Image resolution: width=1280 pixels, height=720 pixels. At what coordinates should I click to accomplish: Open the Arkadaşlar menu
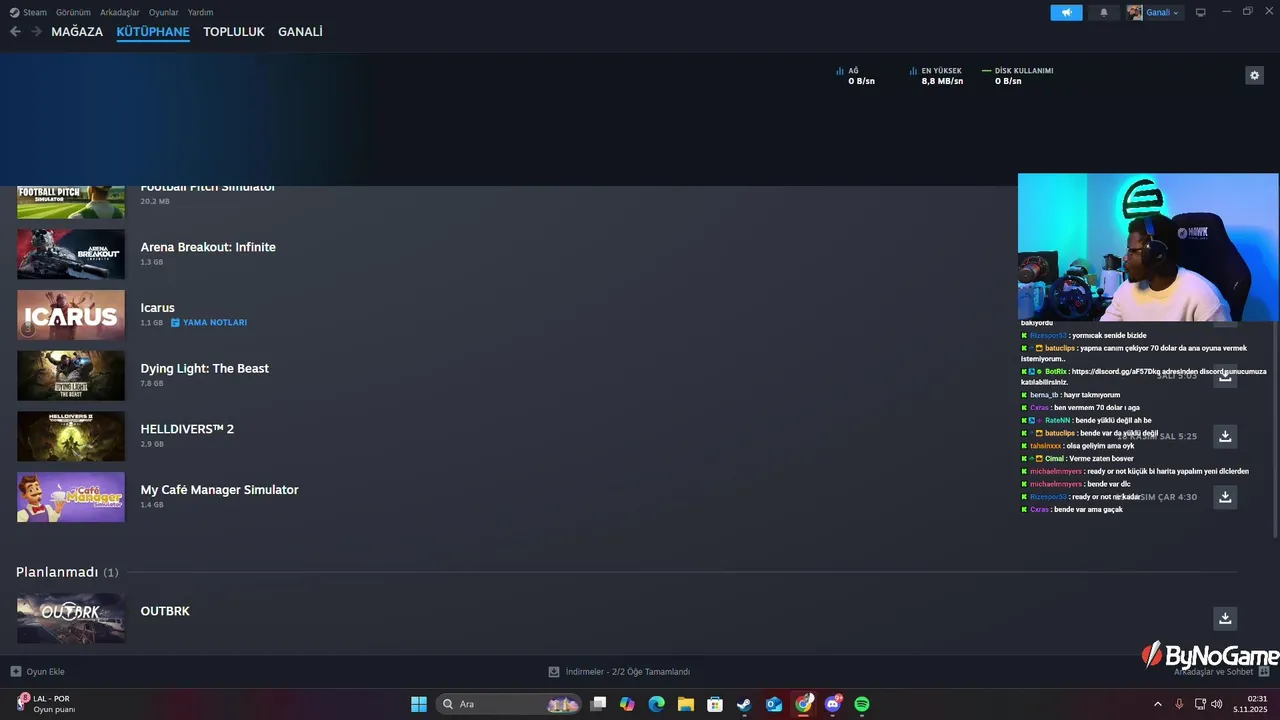(120, 12)
